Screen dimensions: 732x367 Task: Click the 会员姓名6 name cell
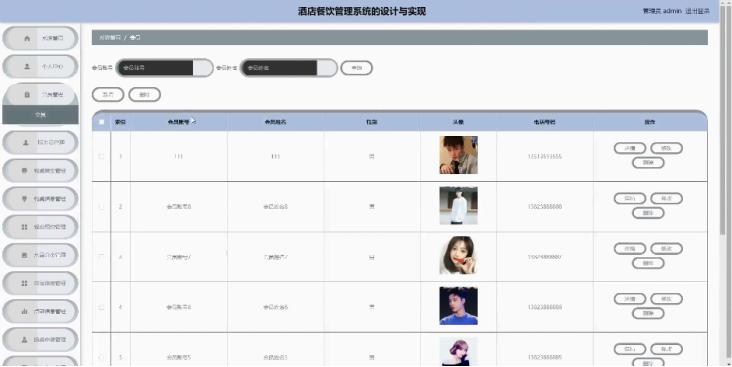coord(275,307)
